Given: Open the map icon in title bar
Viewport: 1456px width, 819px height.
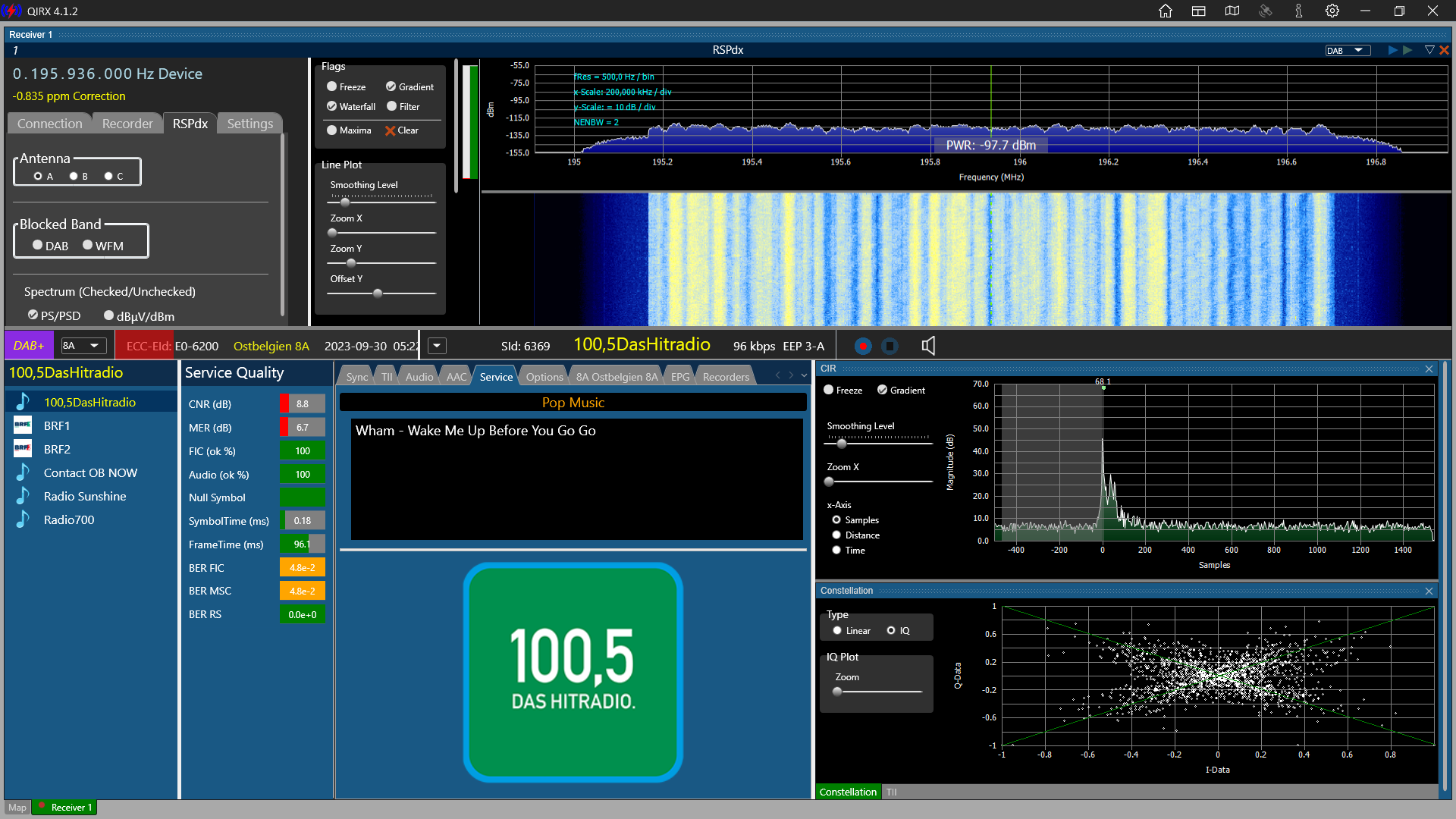Looking at the screenshot, I should 1232,11.
